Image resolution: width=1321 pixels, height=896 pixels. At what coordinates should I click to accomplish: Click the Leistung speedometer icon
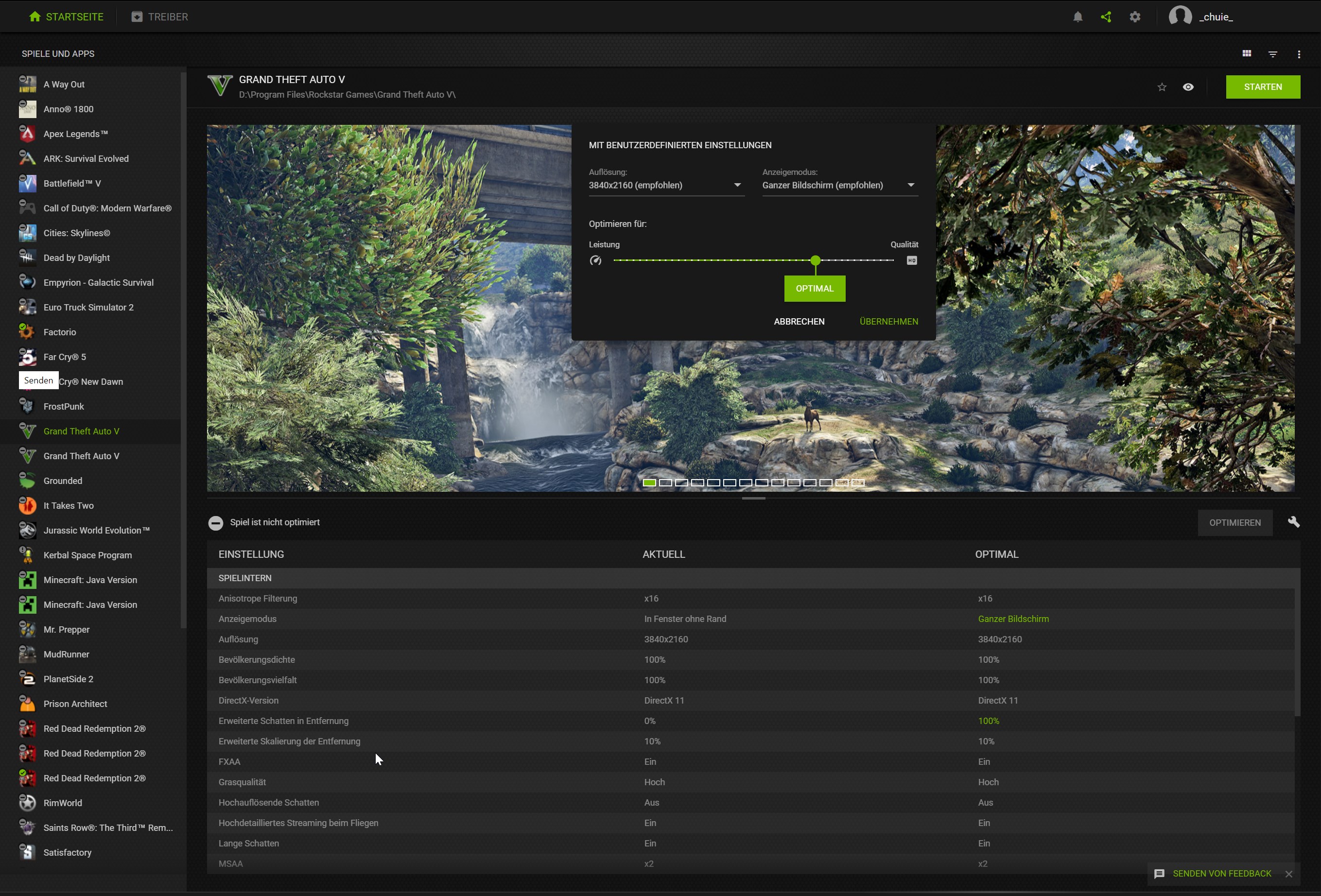595,260
